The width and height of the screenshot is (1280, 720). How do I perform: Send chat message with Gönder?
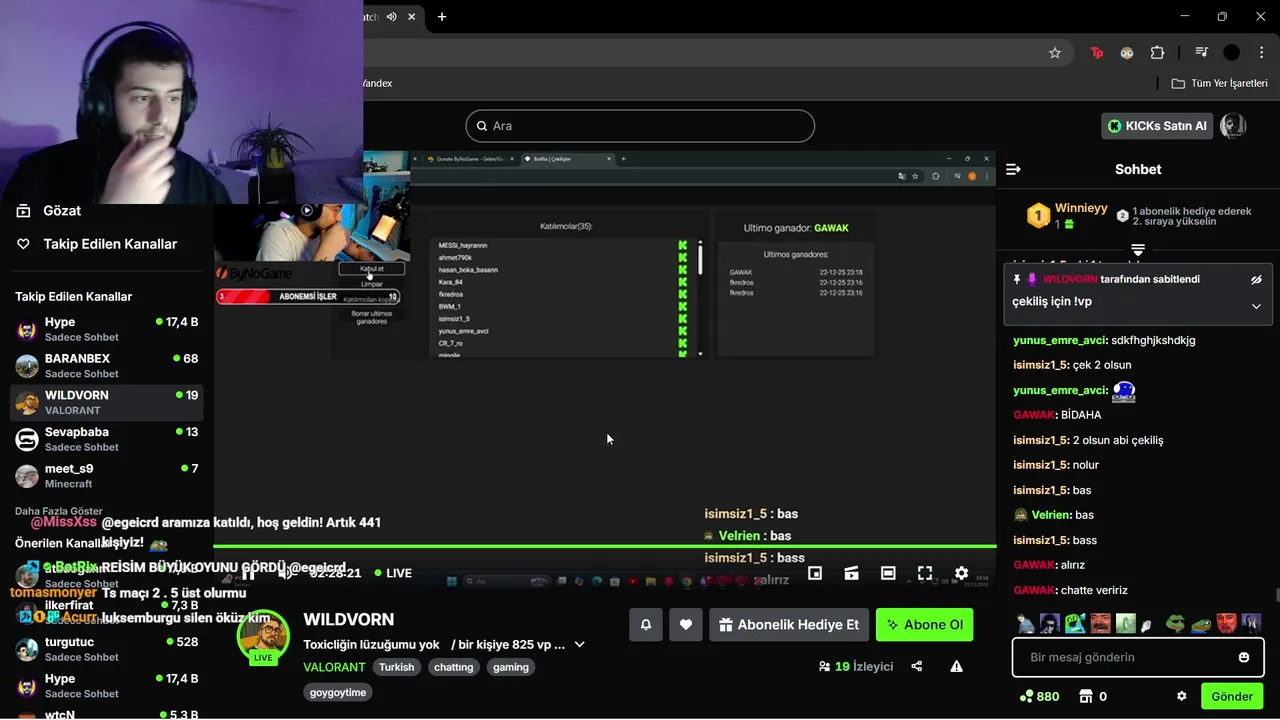coord(1232,696)
